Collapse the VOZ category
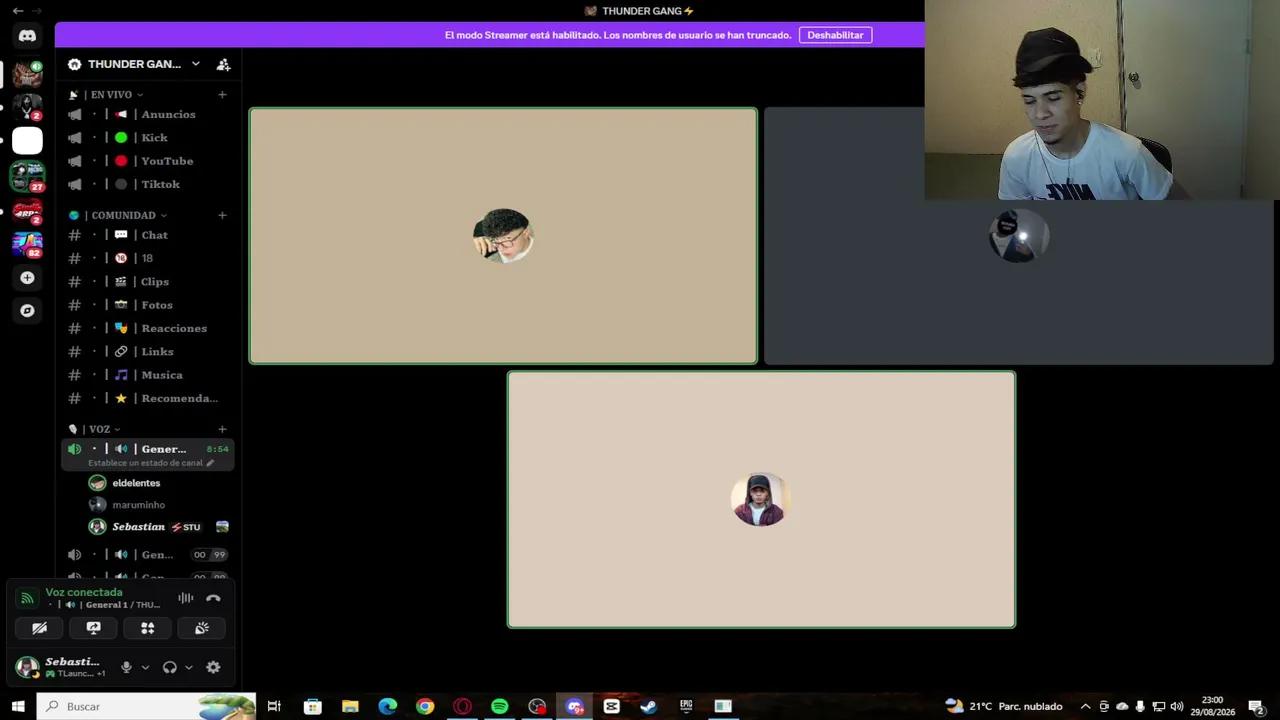1280x720 pixels. pos(95,429)
